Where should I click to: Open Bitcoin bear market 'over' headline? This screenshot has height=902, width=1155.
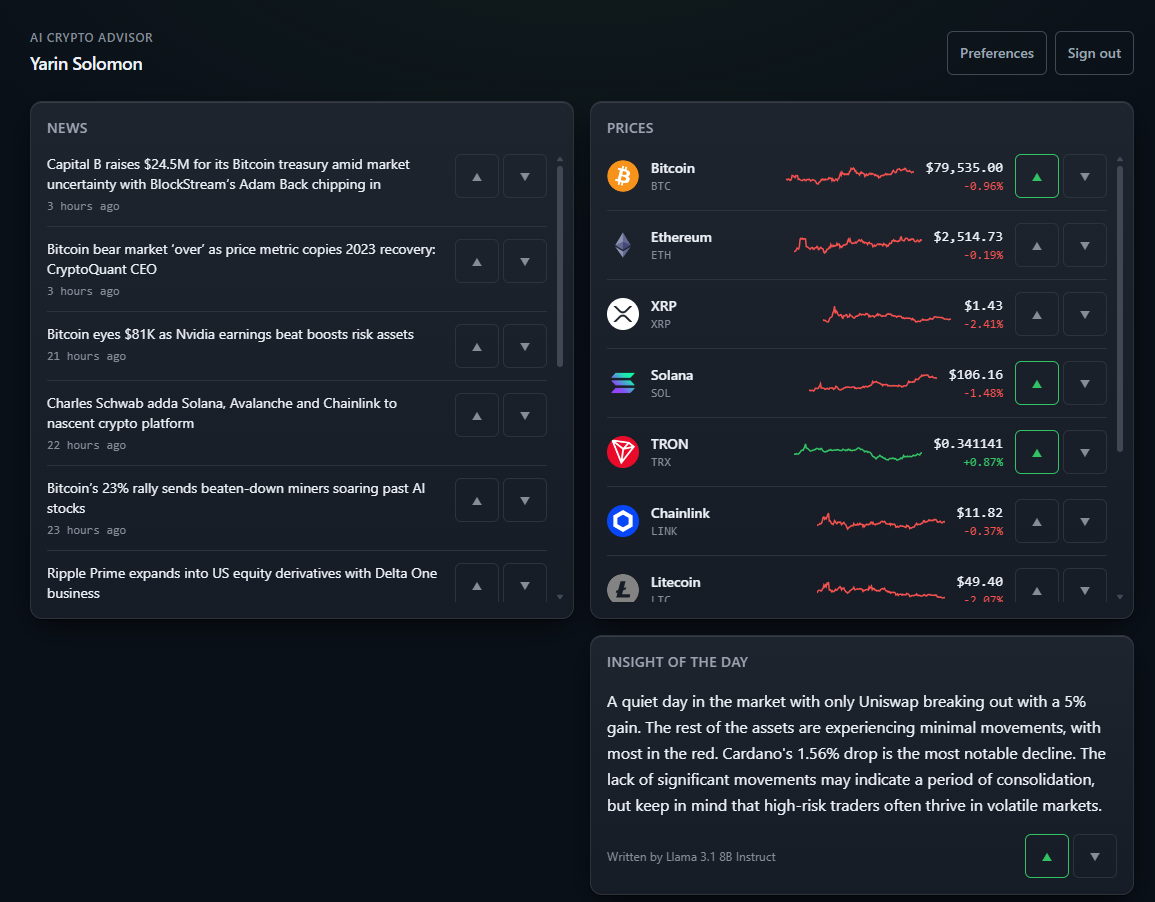241,259
